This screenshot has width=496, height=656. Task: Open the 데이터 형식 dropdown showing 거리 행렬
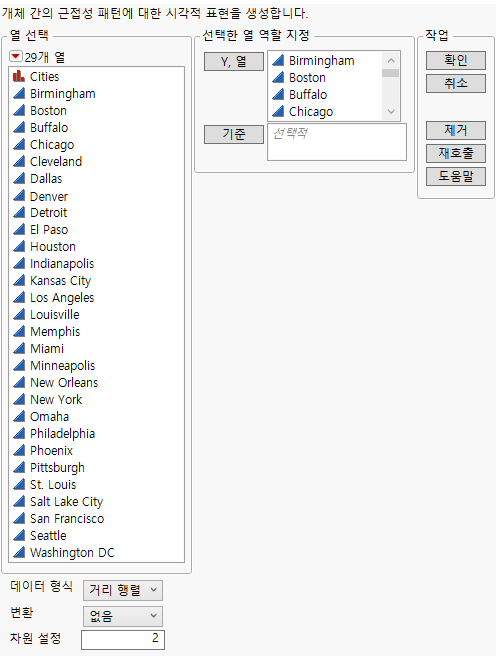[123, 590]
